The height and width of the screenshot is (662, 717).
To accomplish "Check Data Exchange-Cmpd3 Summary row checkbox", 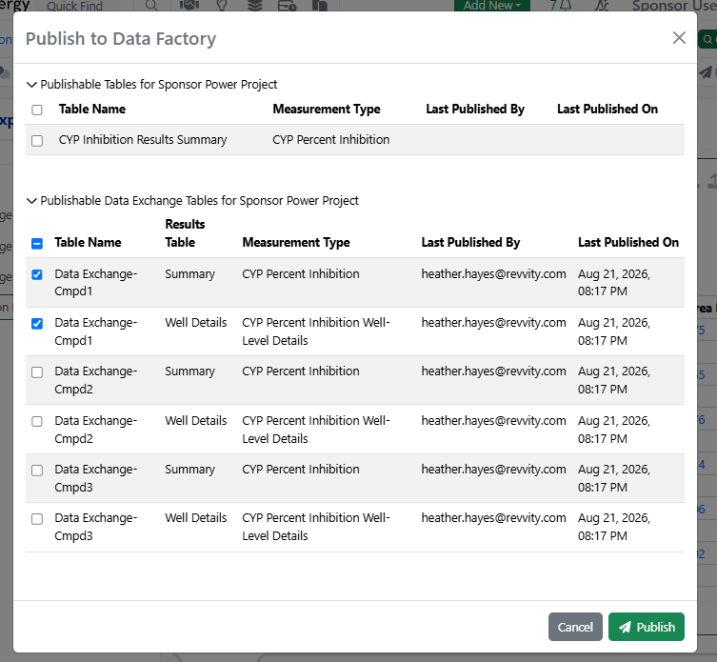I will pos(37,470).
